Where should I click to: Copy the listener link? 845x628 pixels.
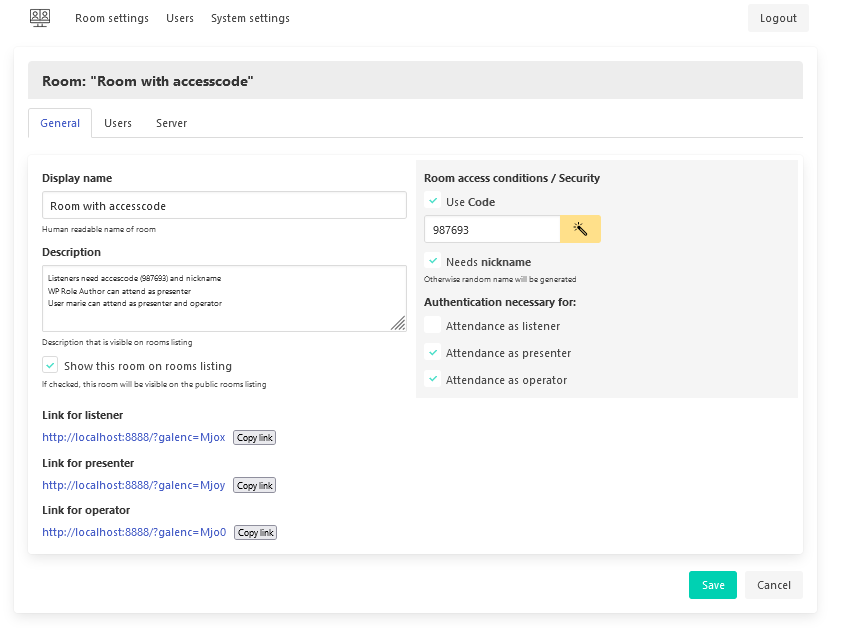tap(254, 438)
